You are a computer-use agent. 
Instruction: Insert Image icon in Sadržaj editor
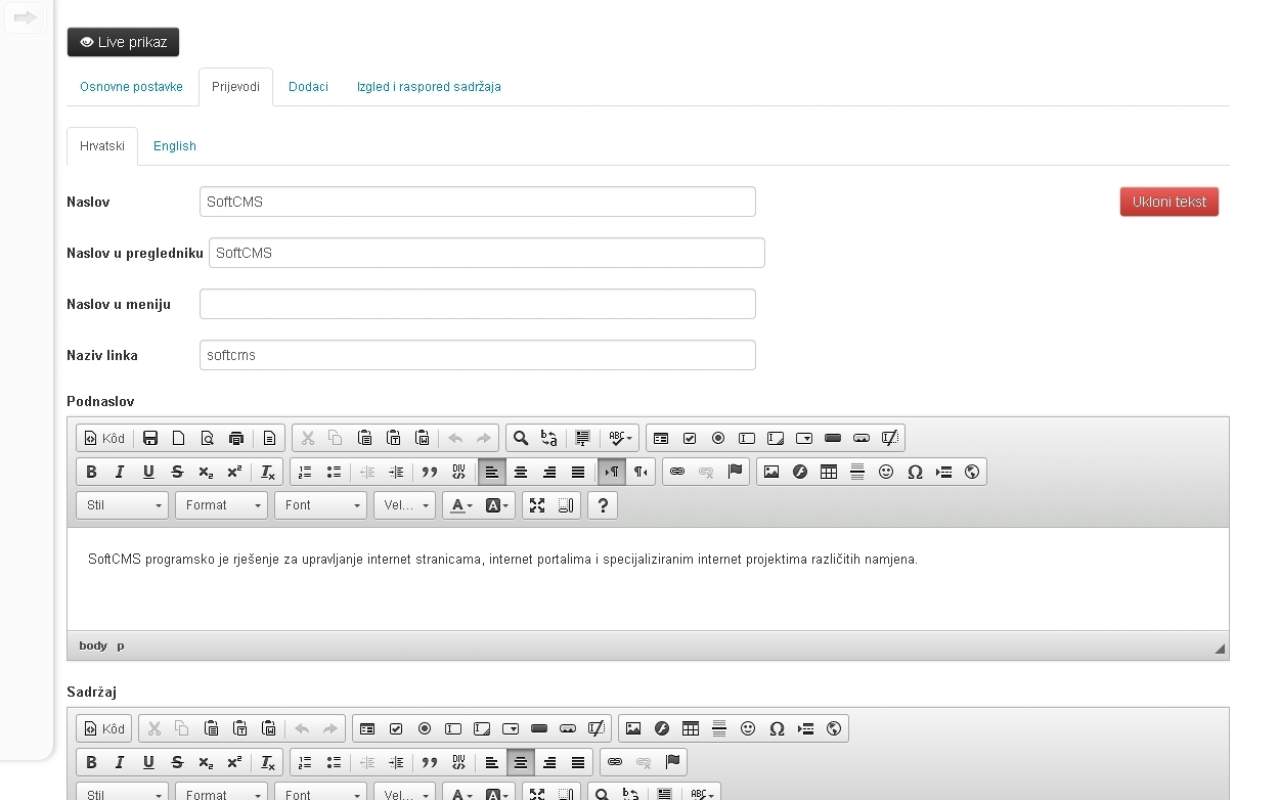[x=633, y=728]
